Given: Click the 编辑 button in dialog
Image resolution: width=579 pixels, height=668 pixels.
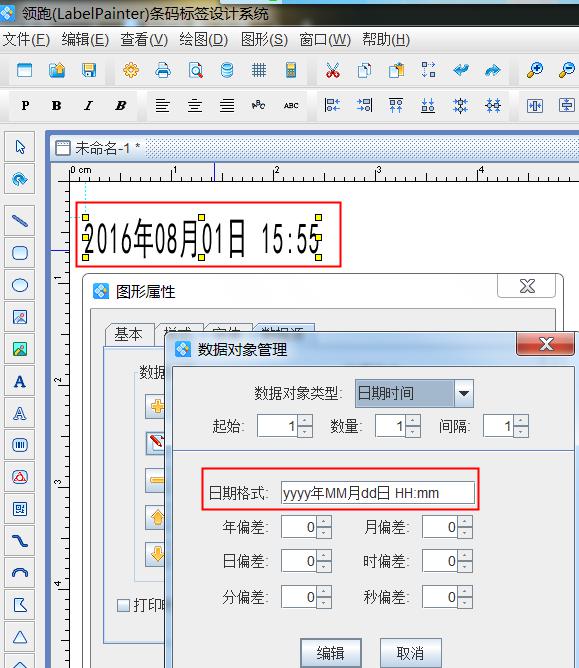Looking at the screenshot, I should pyautogui.click(x=331, y=653).
